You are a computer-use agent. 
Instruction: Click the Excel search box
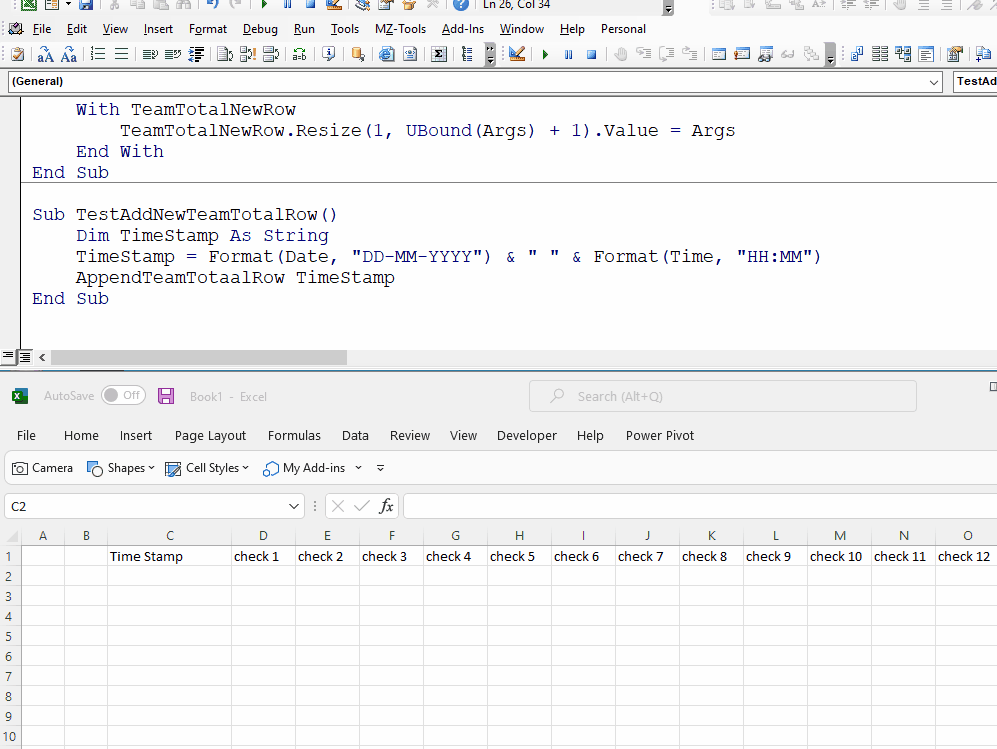(x=723, y=396)
